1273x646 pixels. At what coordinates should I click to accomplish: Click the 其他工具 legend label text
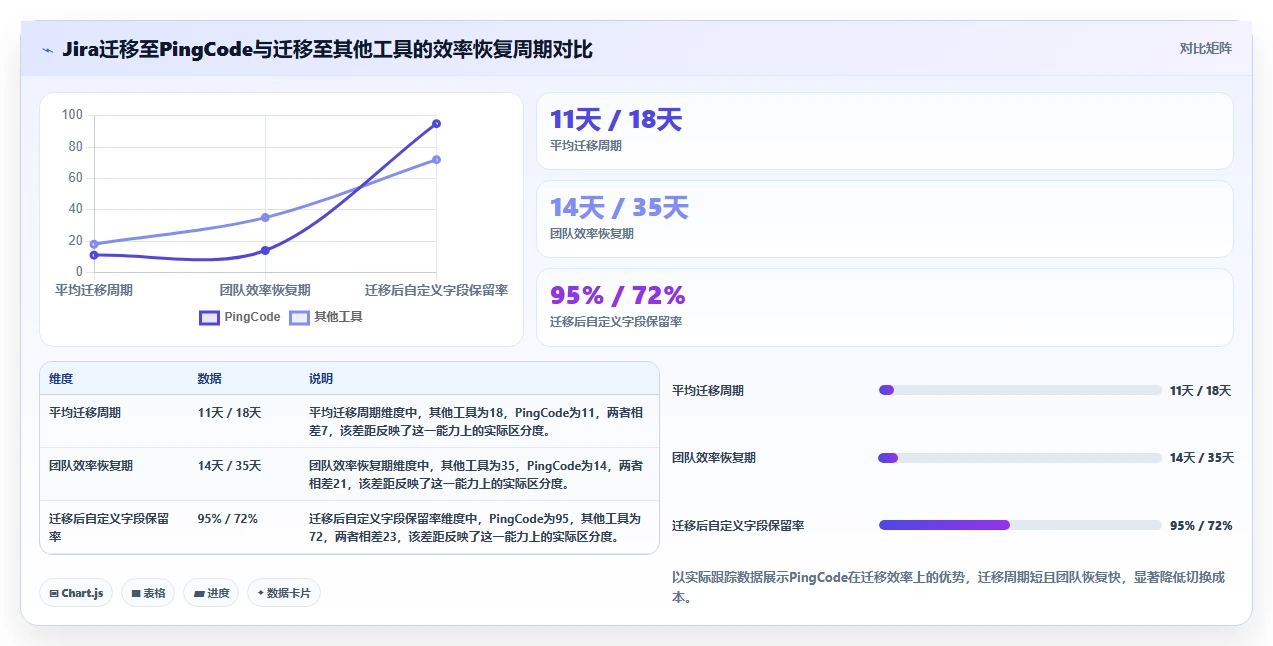(338, 317)
